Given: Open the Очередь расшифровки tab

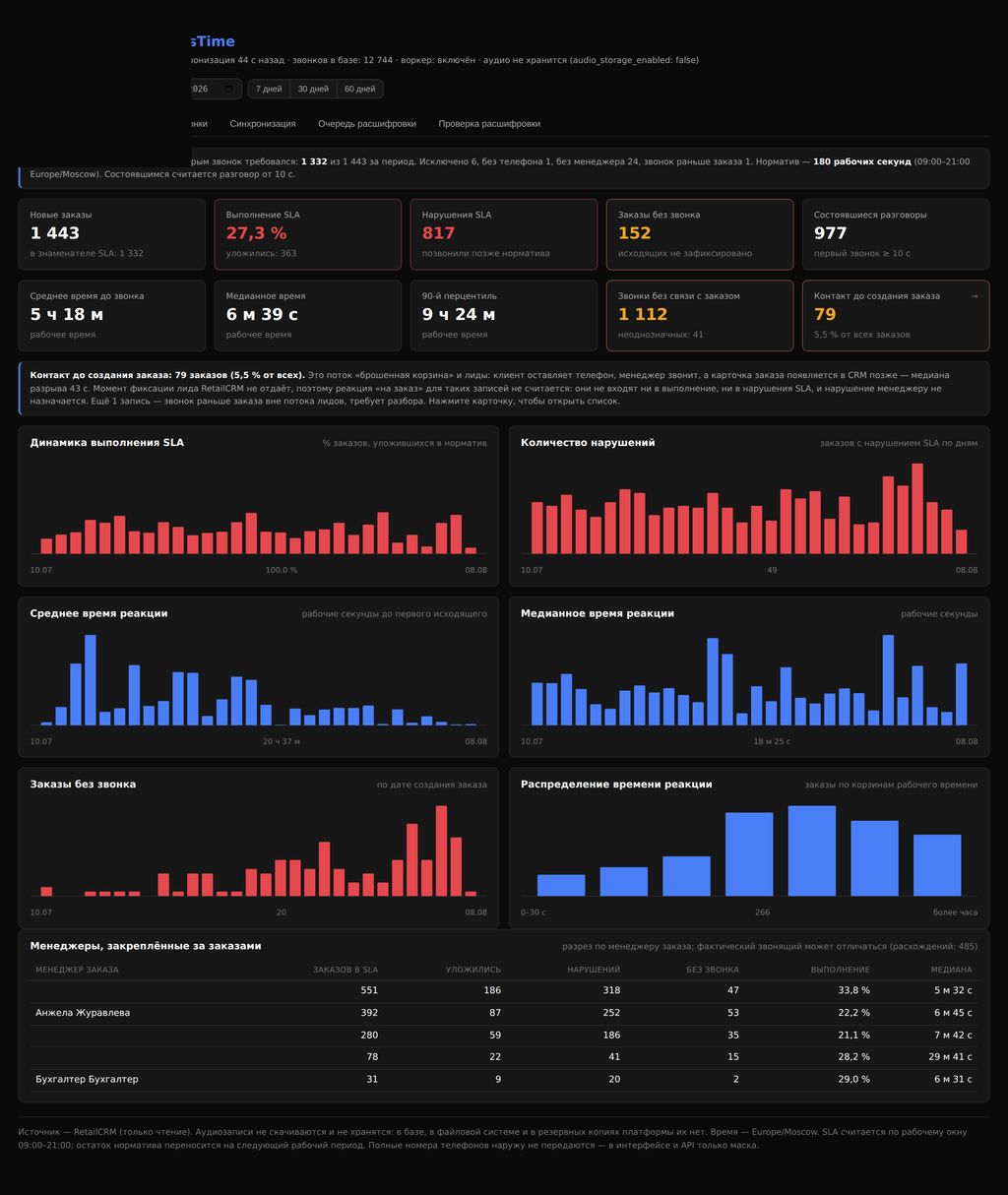Looking at the screenshot, I should (367, 124).
